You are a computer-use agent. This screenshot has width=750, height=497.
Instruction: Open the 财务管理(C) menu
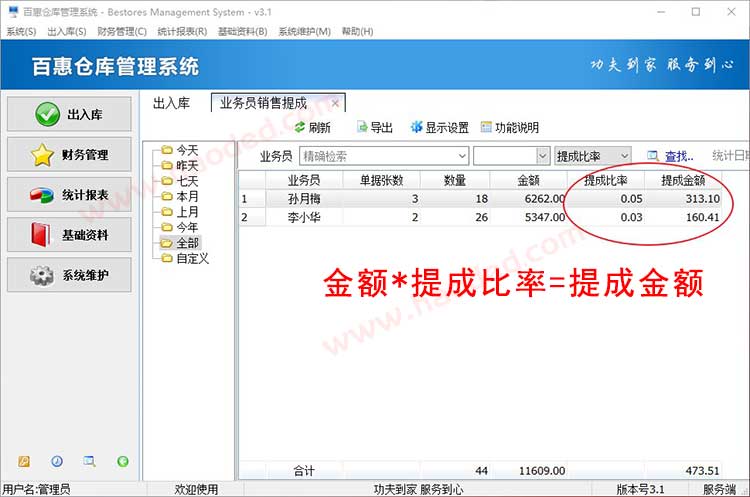pyautogui.click(x=122, y=32)
